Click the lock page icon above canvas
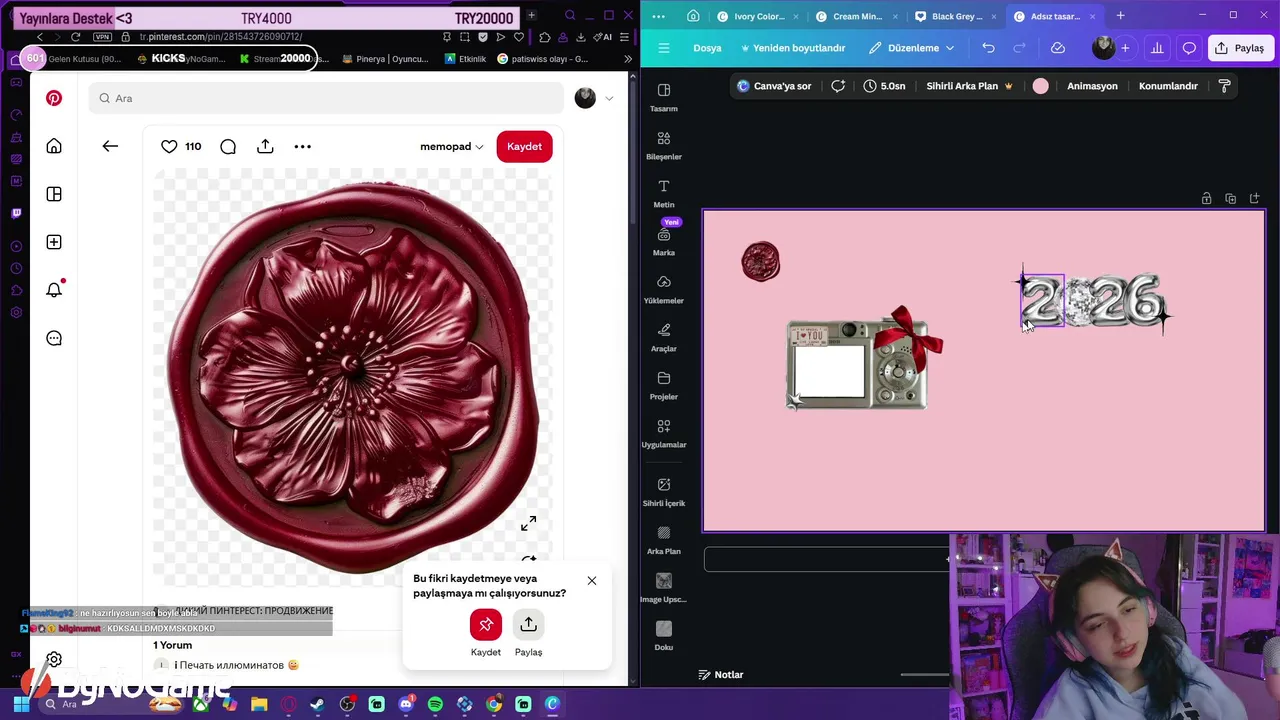This screenshot has width=1280, height=720. [1207, 198]
